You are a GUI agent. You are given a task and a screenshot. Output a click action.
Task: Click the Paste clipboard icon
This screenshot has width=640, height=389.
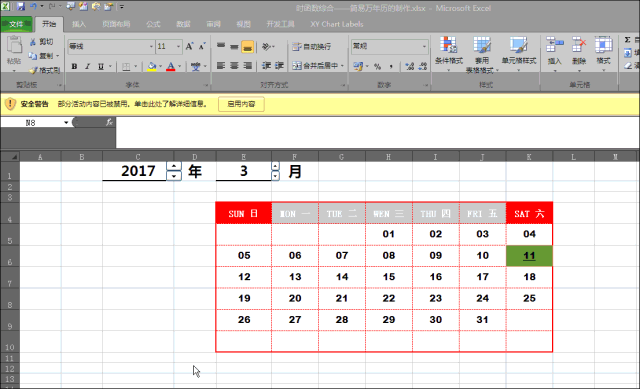point(14,45)
